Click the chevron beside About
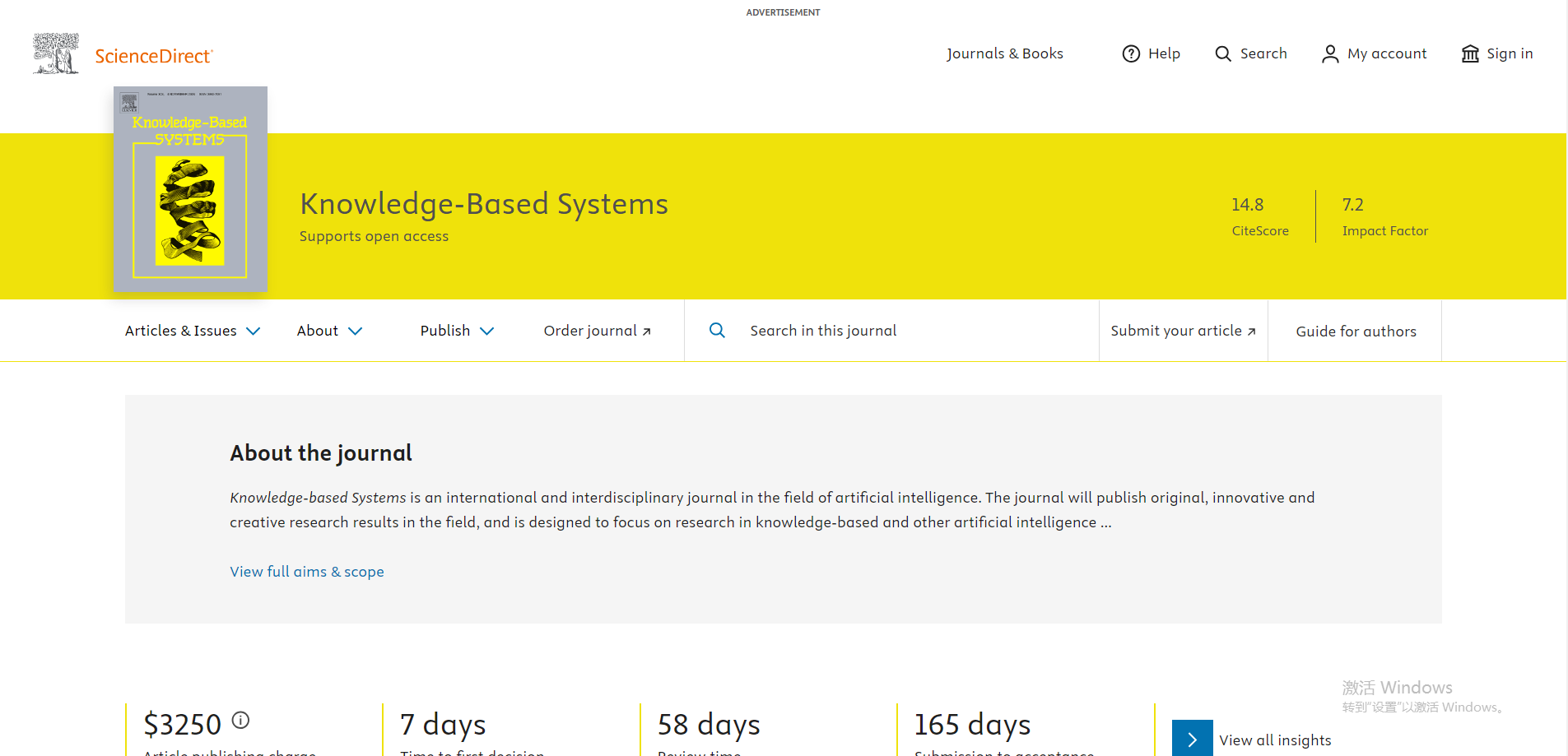Viewport: 1568px width, 756px height. [355, 331]
